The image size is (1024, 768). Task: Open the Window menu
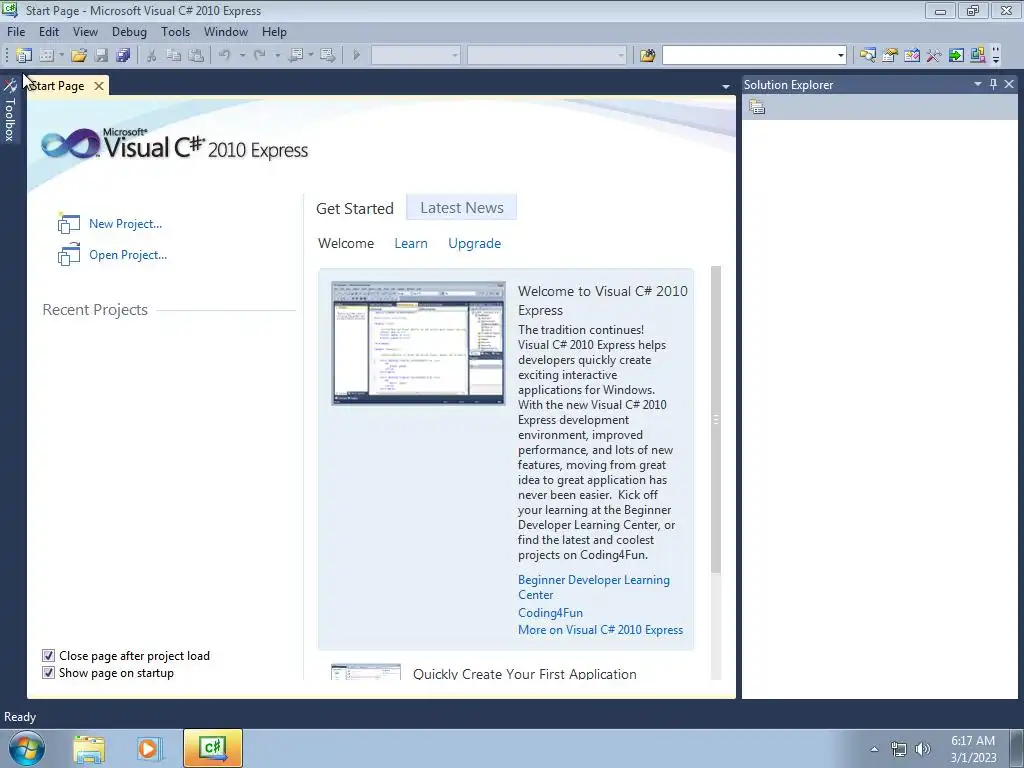coord(226,31)
